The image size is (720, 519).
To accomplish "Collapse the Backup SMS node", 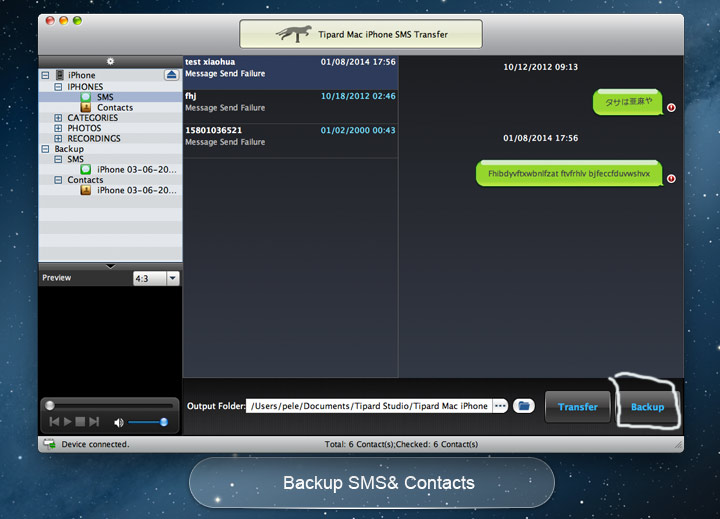I will pyautogui.click(x=58, y=159).
